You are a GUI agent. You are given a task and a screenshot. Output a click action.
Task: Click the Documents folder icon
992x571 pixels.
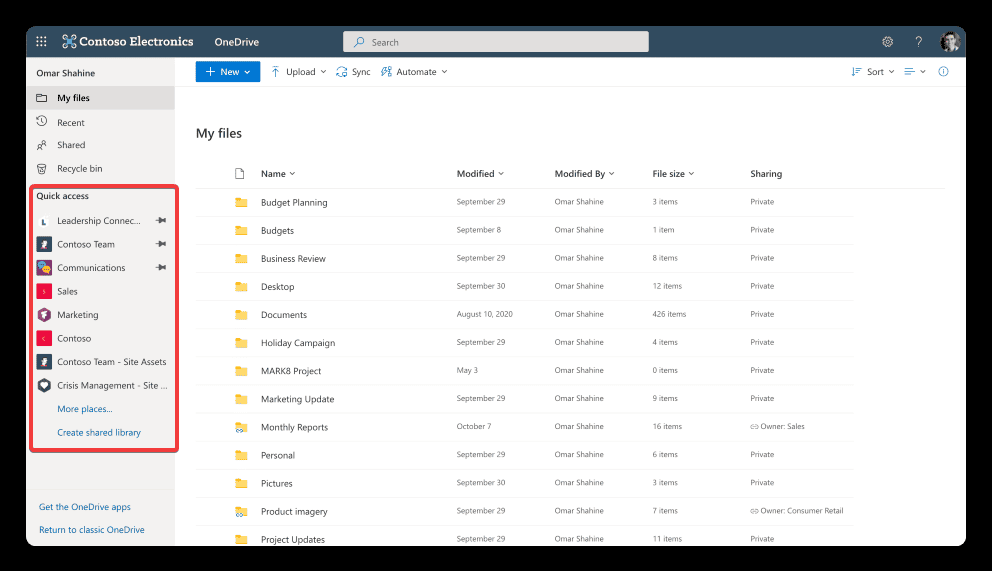(x=241, y=314)
